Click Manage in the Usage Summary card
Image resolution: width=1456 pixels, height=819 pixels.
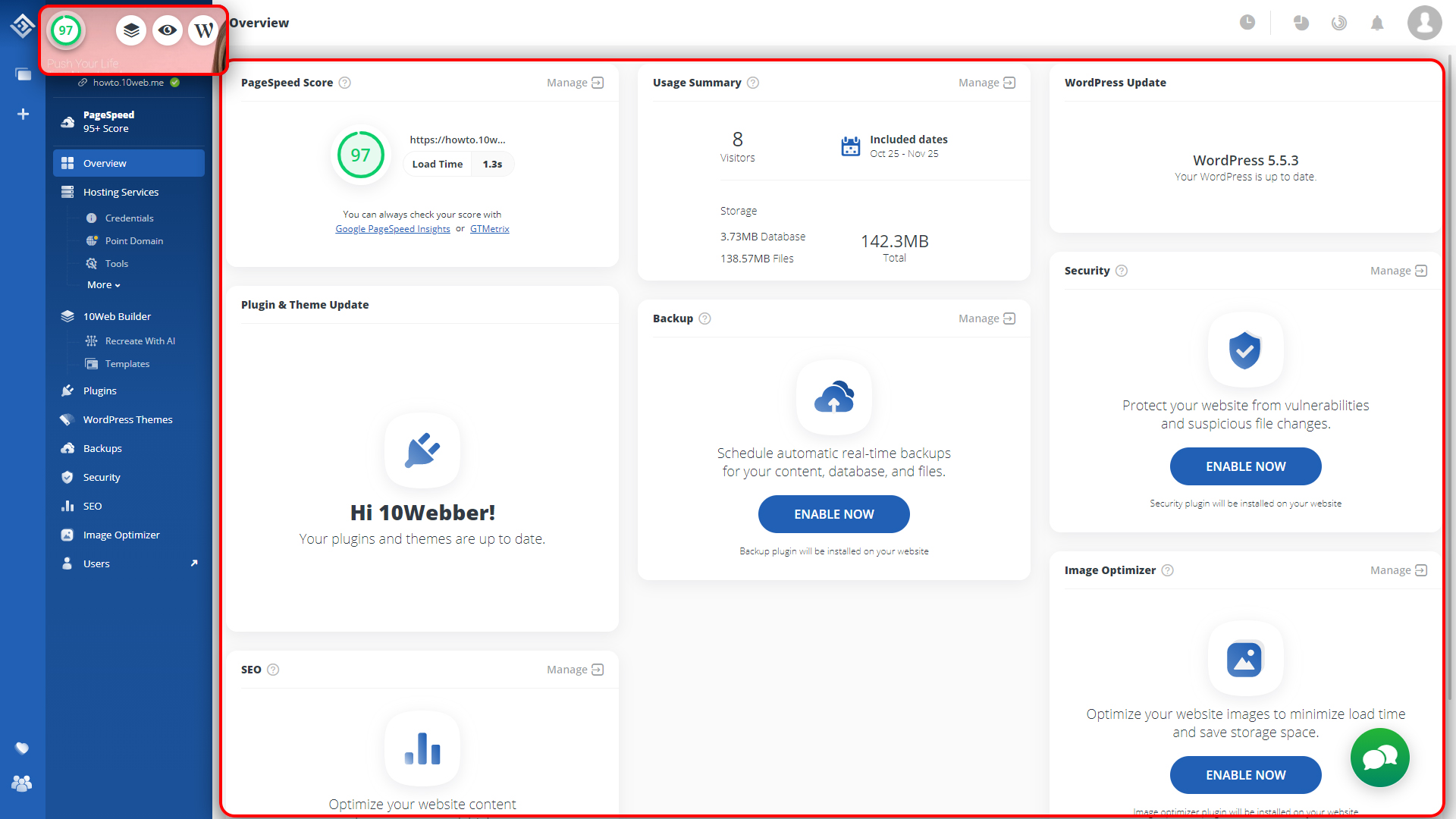[x=987, y=83]
